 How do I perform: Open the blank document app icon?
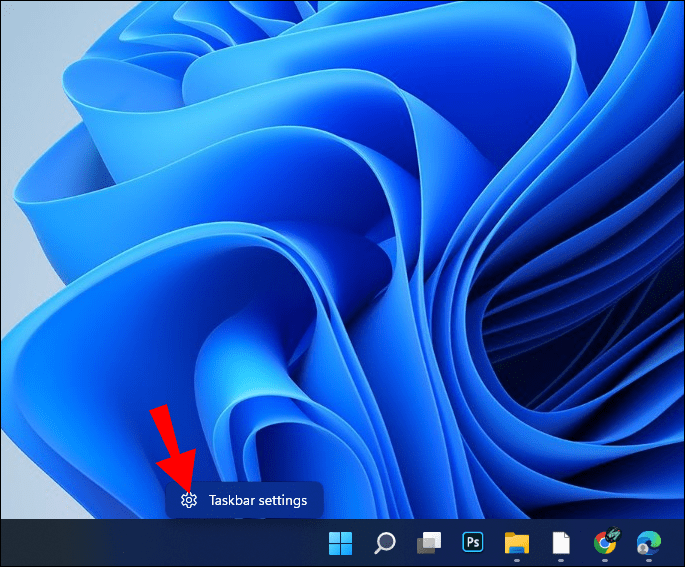pyautogui.click(x=561, y=543)
